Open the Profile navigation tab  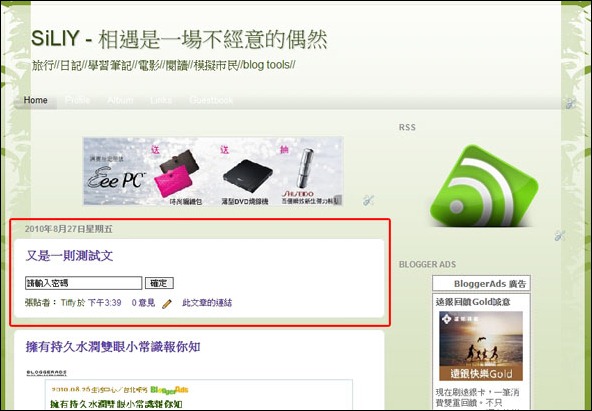pos(77,100)
